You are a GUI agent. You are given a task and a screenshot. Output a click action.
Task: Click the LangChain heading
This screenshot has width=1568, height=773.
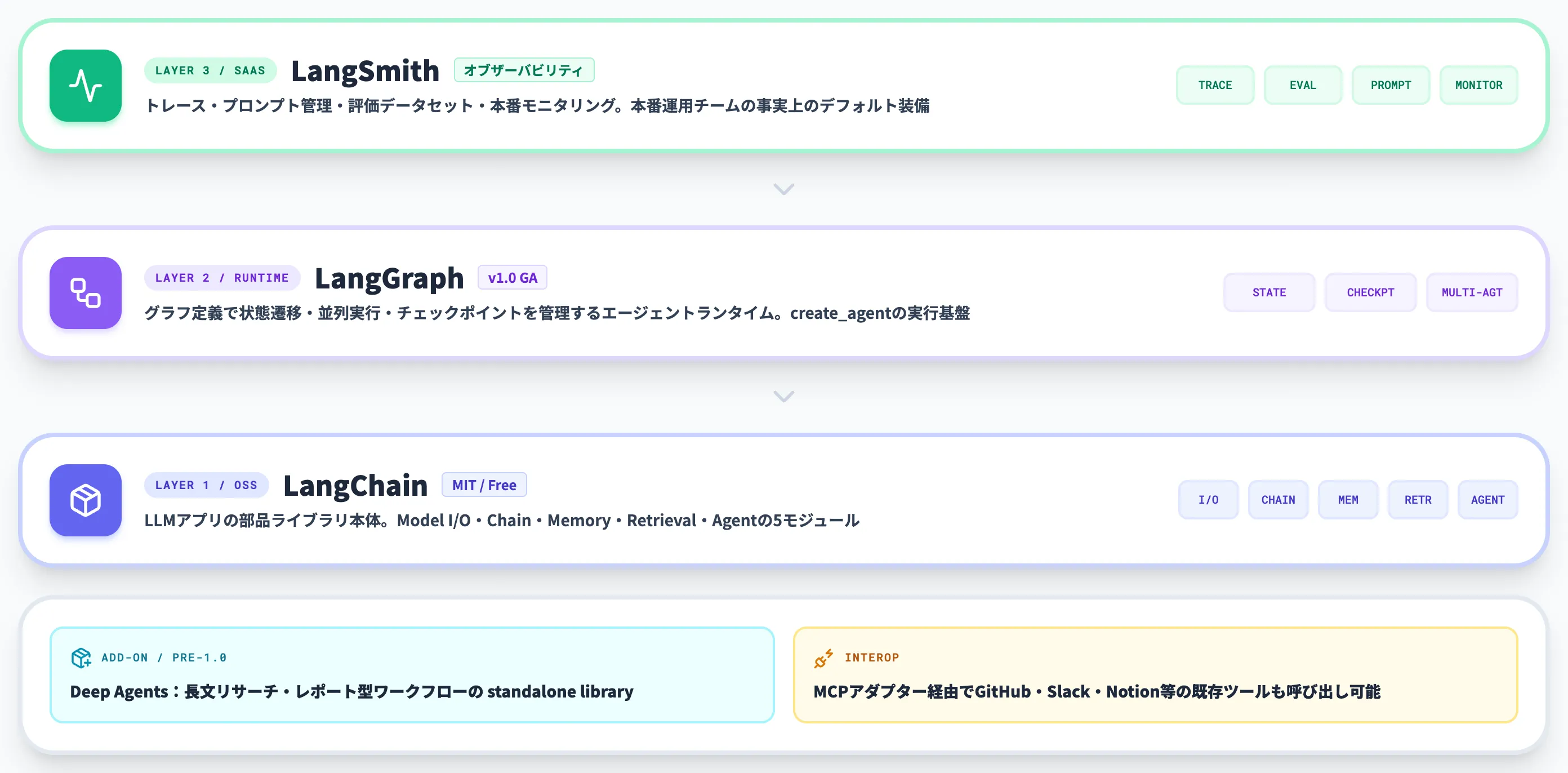click(x=355, y=486)
